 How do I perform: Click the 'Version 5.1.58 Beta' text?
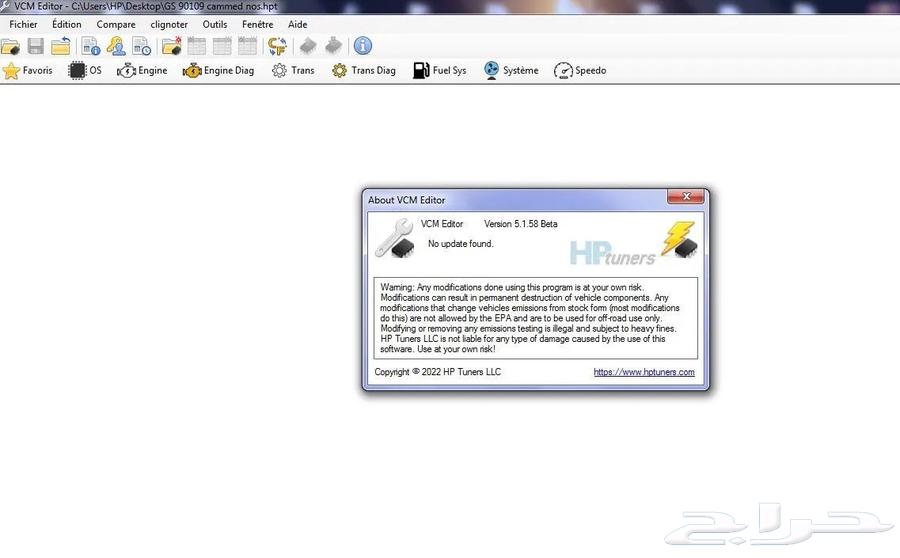click(521, 224)
